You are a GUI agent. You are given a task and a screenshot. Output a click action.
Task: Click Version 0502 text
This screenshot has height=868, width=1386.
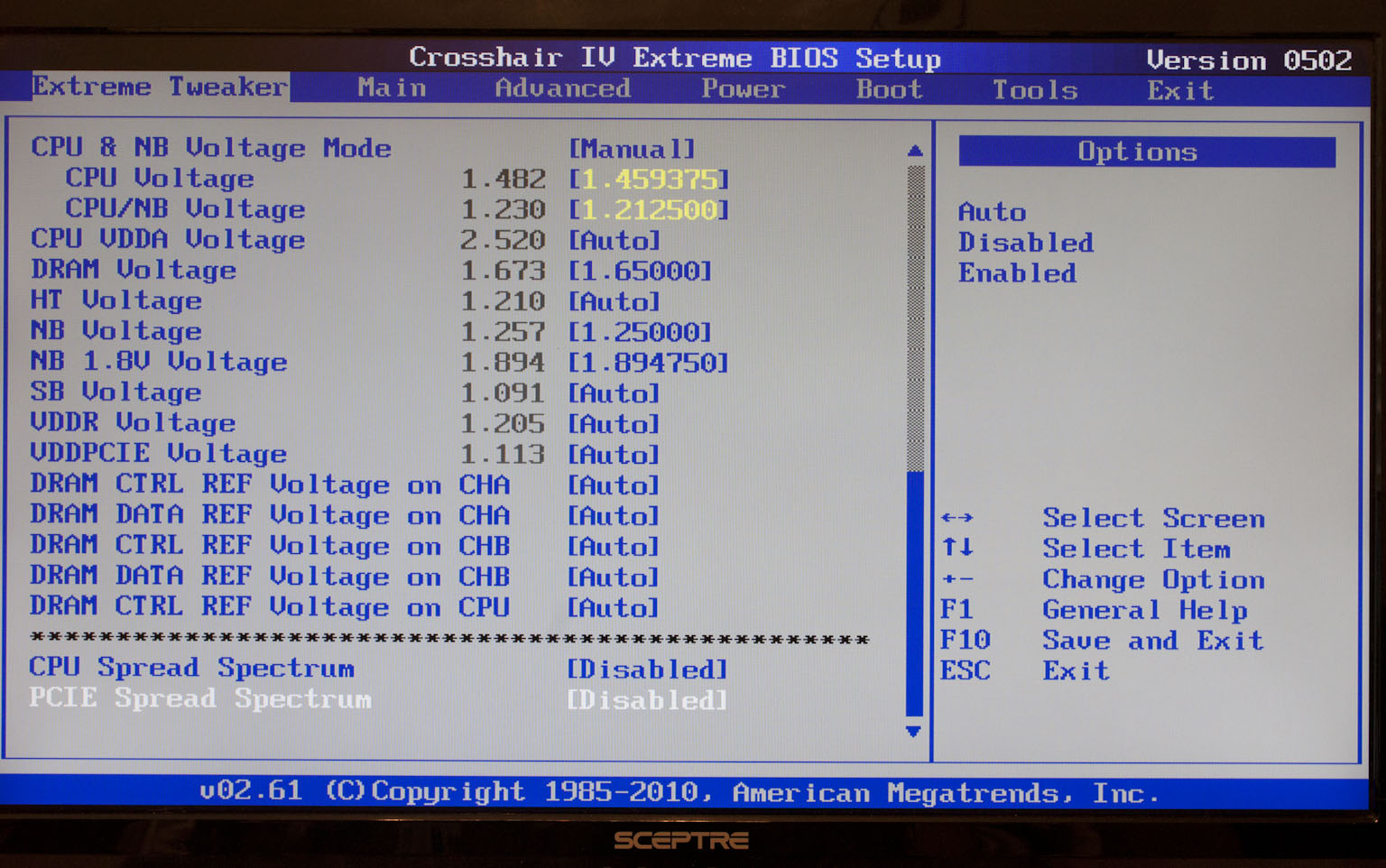click(x=1249, y=60)
